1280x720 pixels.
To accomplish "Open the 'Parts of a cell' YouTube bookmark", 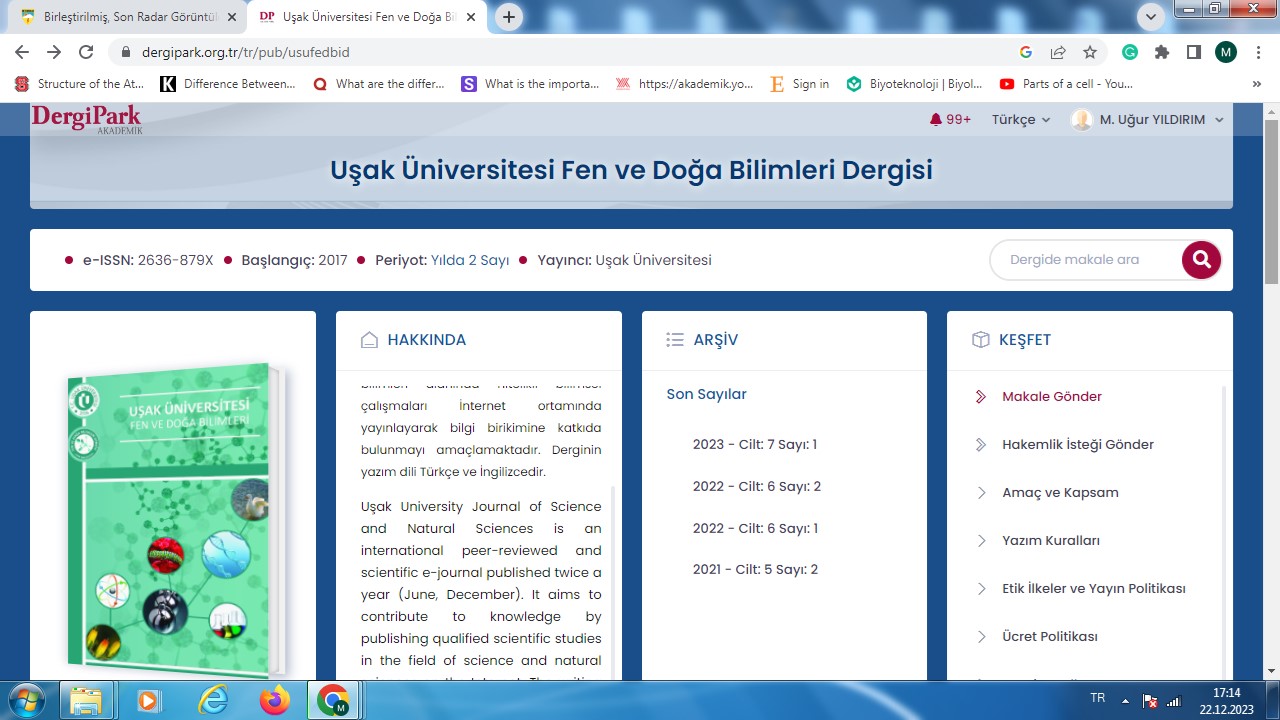I will tap(1066, 84).
